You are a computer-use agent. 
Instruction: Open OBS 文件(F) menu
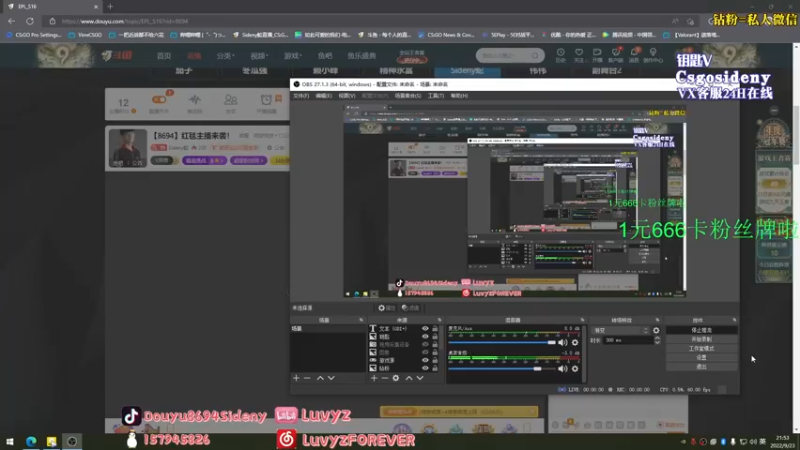click(301, 96)
